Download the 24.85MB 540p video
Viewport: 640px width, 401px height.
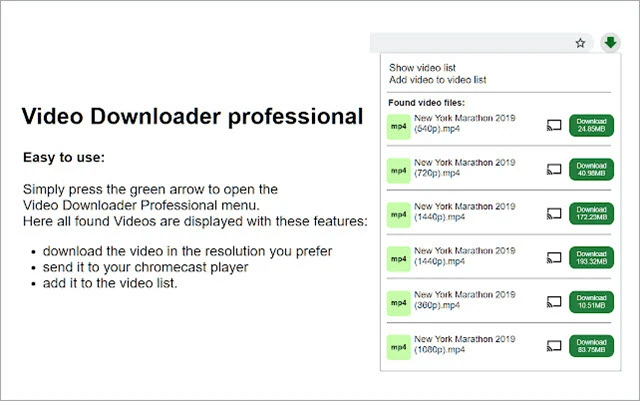(x=591, y=125)
